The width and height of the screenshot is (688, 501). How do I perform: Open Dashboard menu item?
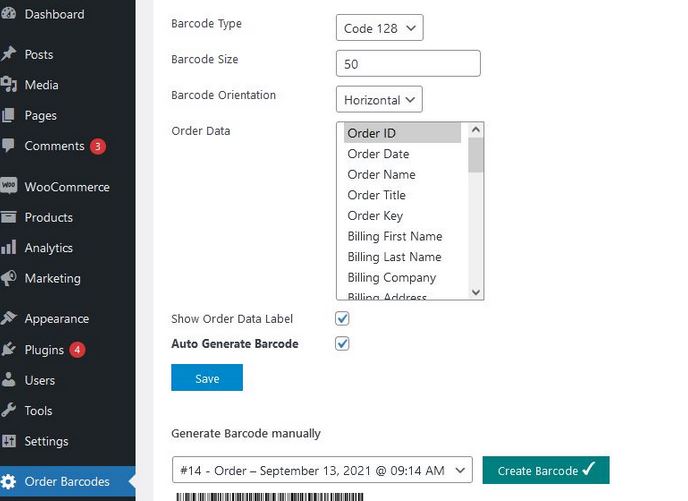click(68, 14)
